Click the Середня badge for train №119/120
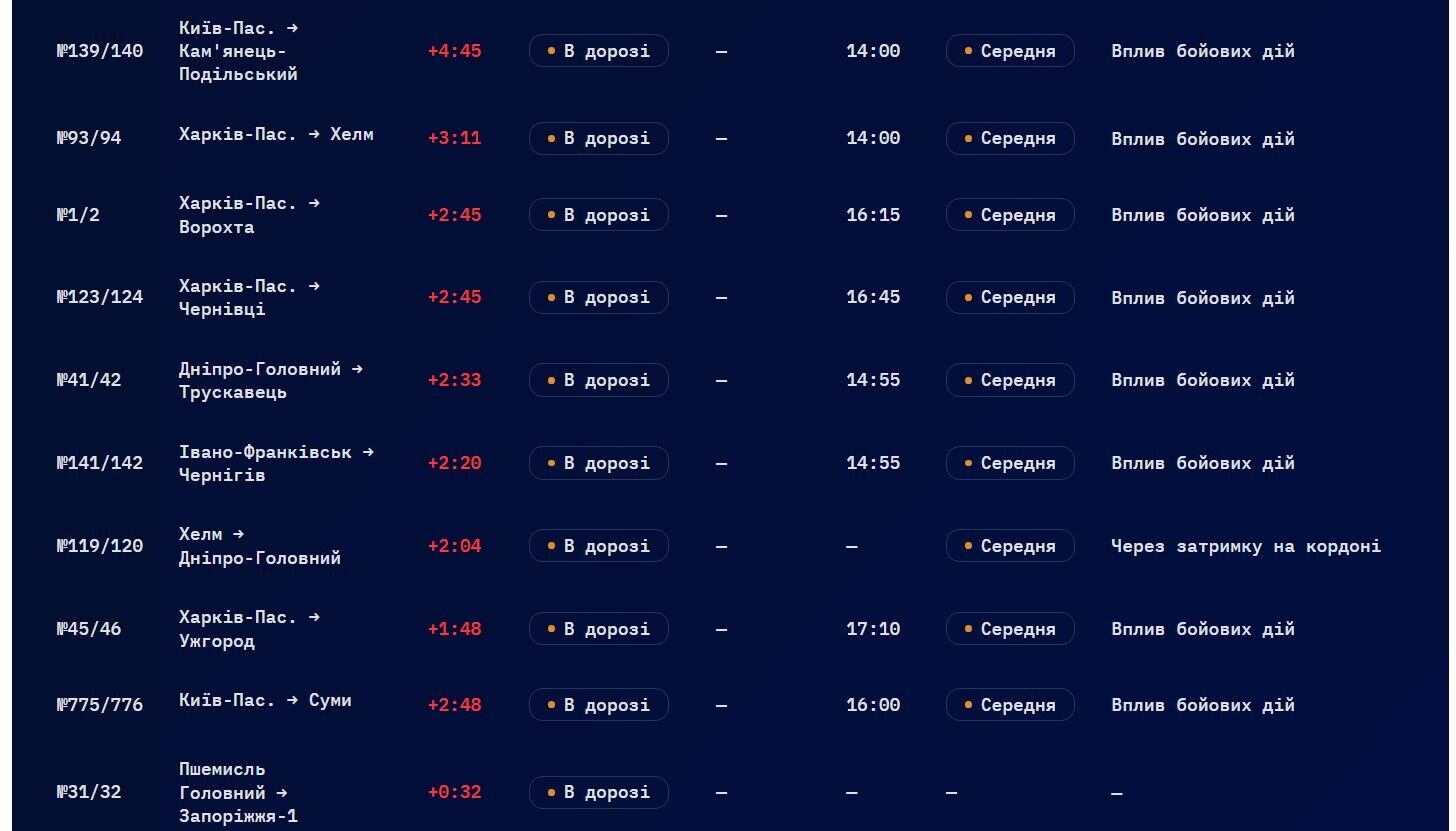The image size is (1456, 831). tap(1010, 546)
